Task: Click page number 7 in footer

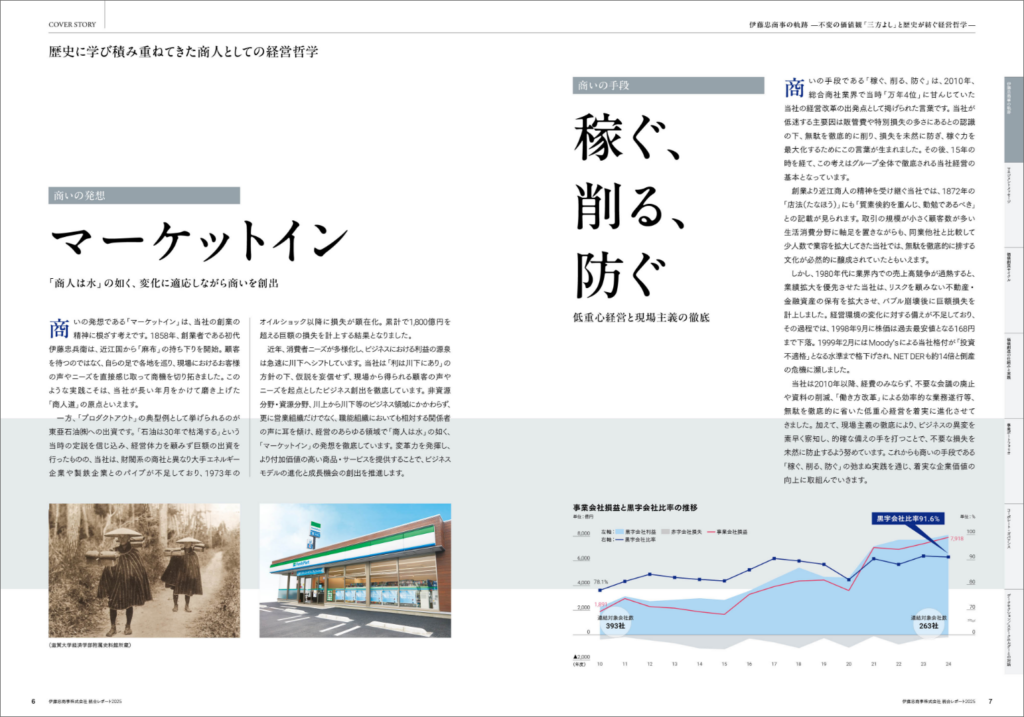Action: pos(989,700)
